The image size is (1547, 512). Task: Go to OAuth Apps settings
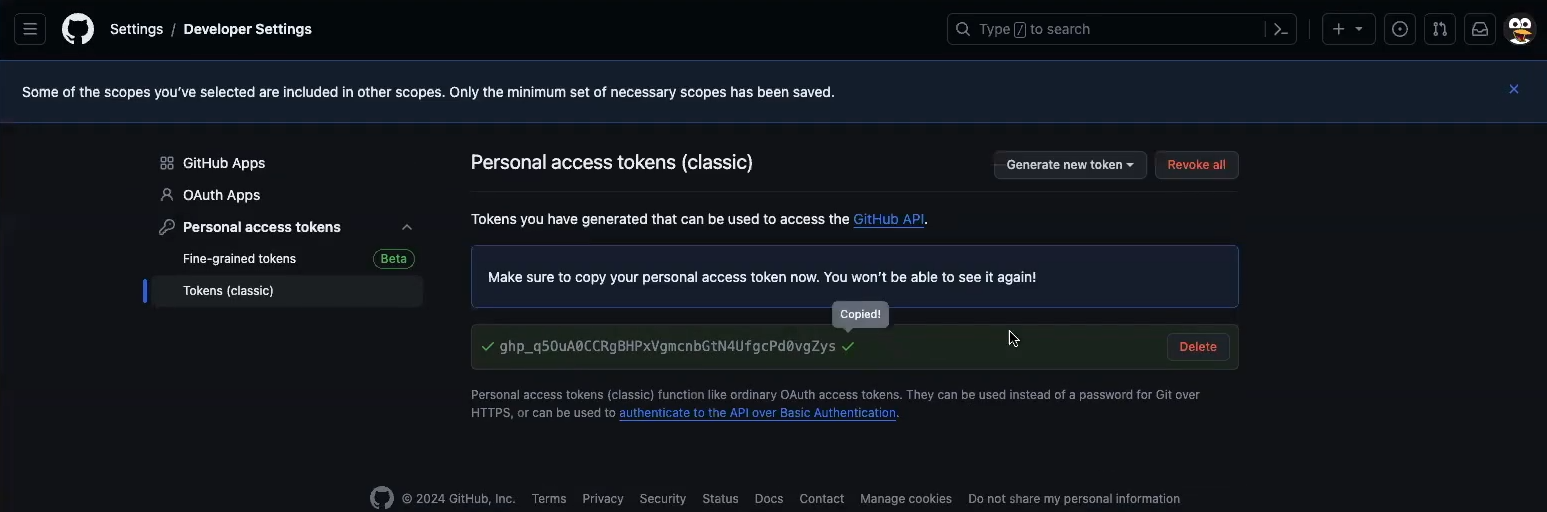(221, 195)
